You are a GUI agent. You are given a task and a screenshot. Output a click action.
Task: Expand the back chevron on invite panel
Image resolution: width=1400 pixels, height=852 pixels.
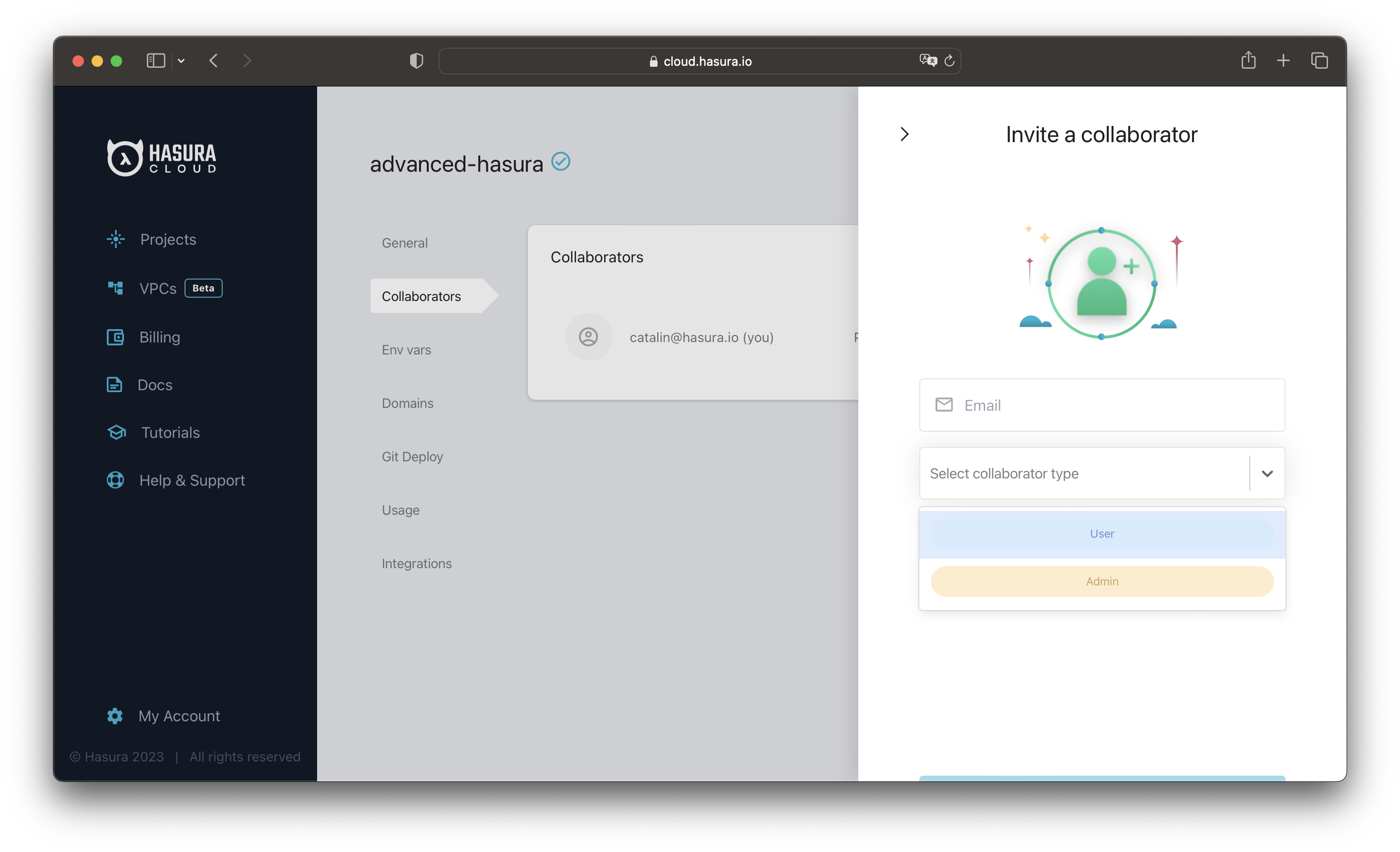pos(904,134)
